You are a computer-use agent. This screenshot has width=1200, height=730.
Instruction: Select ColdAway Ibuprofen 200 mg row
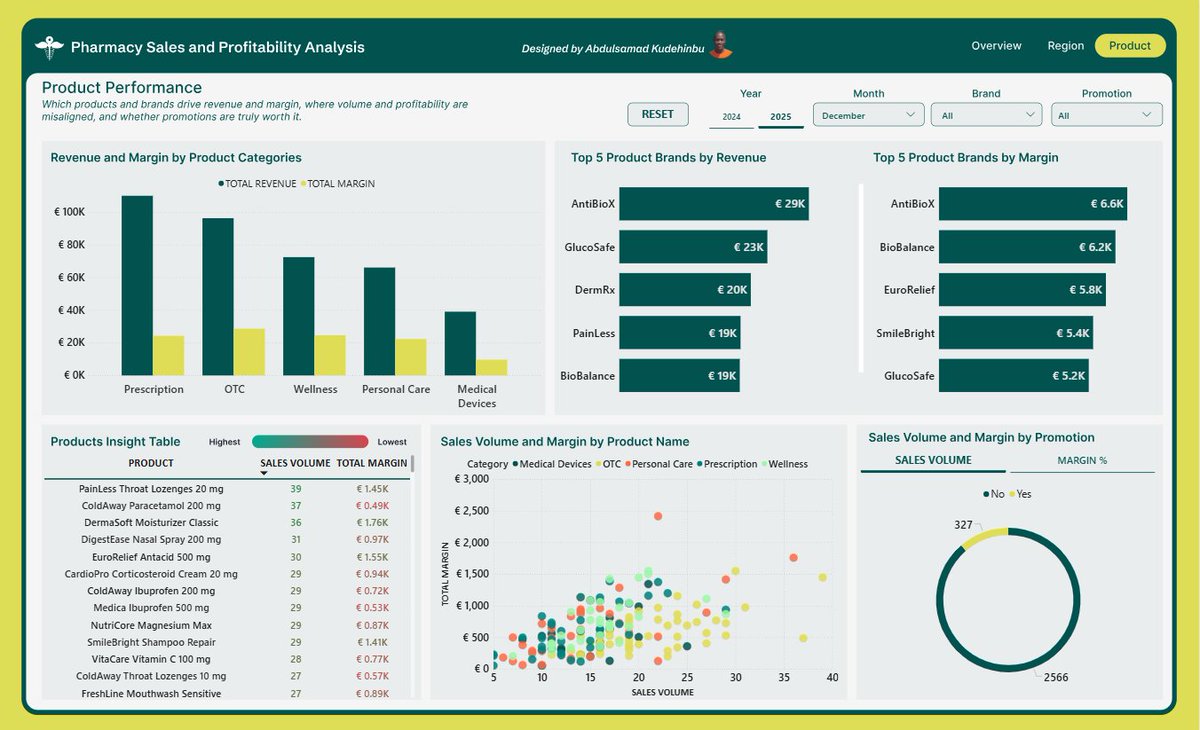coord(227,591)
